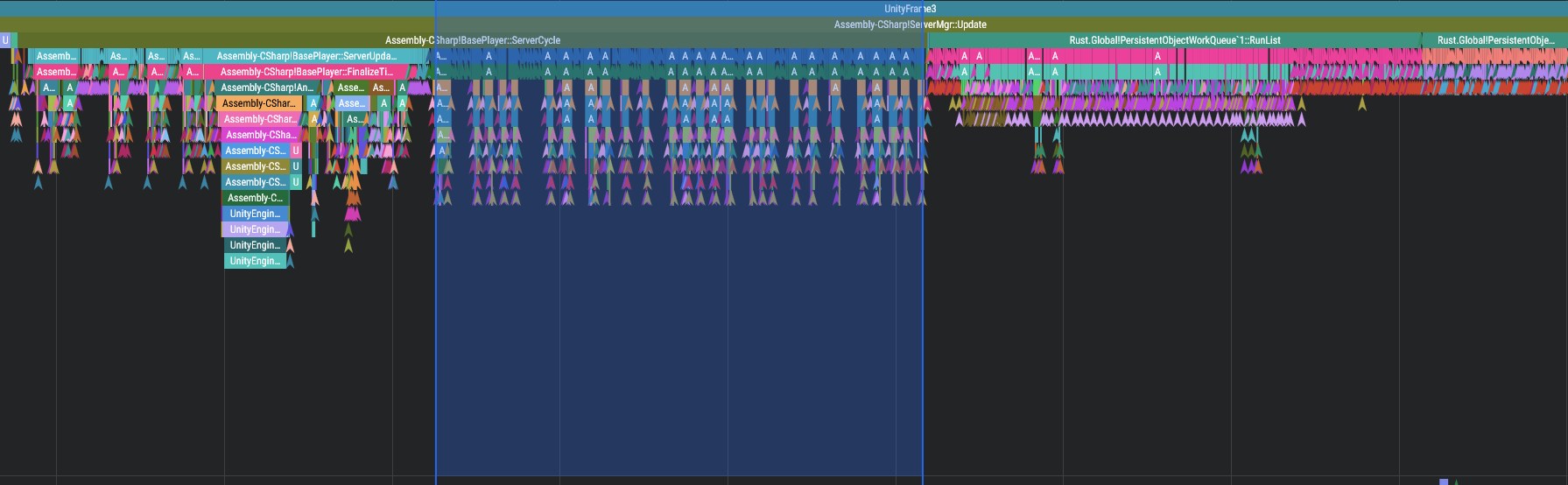Select the blue UnityEngin… bar
Screen dimensions: 1568x485
pos(255,214)
